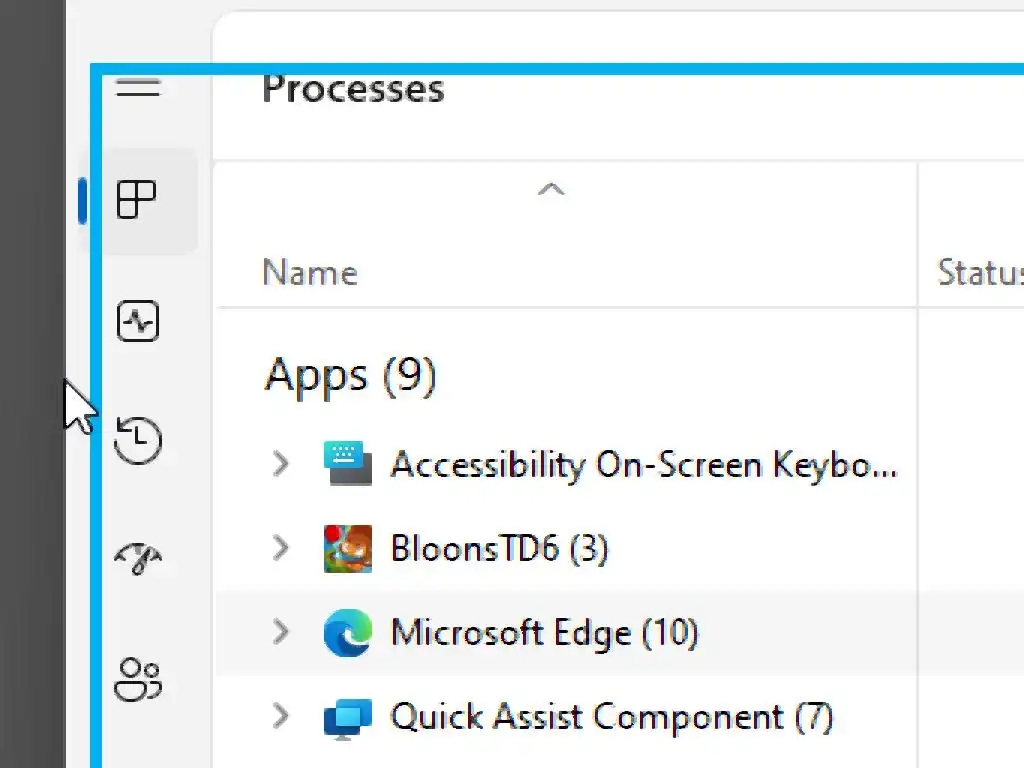Click the sort arrow above Name

click(x=551, y=189)
